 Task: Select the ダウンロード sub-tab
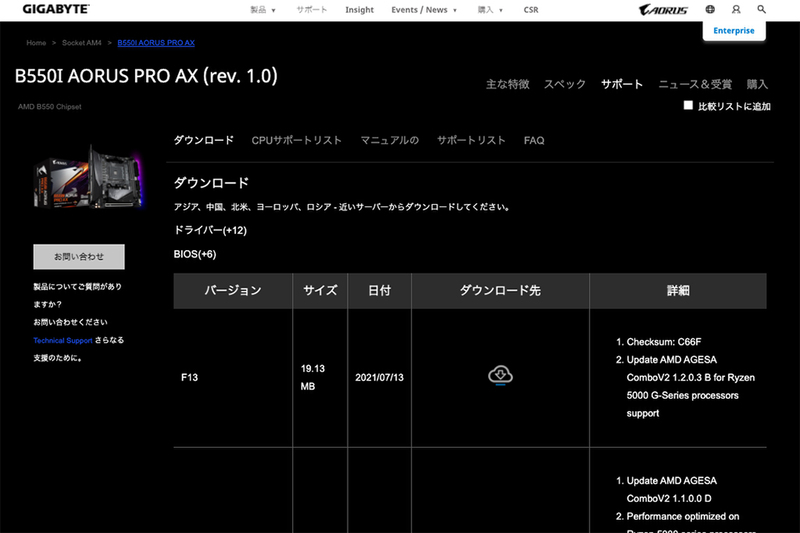pyautogui.click(x=204, y=140)
